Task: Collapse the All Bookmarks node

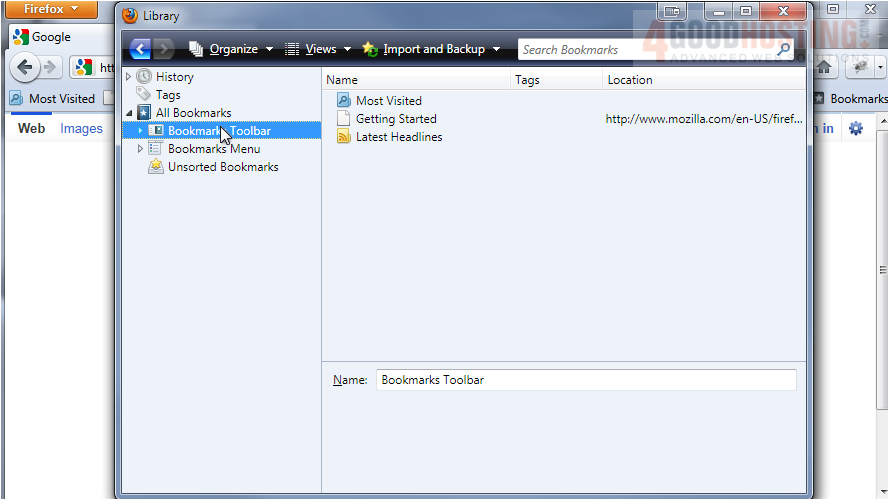Action: click(128, 113)
